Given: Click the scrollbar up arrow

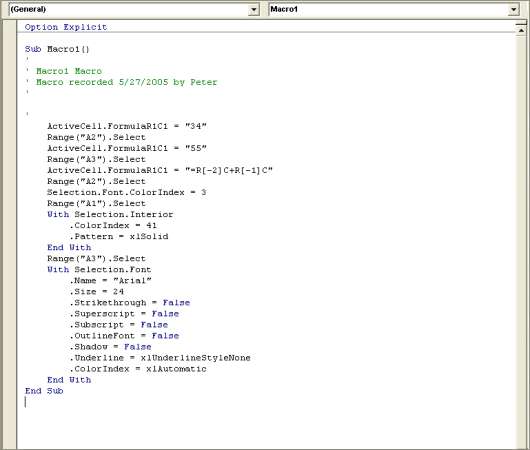Looking at the screenshot, I should tap(521, 31).
